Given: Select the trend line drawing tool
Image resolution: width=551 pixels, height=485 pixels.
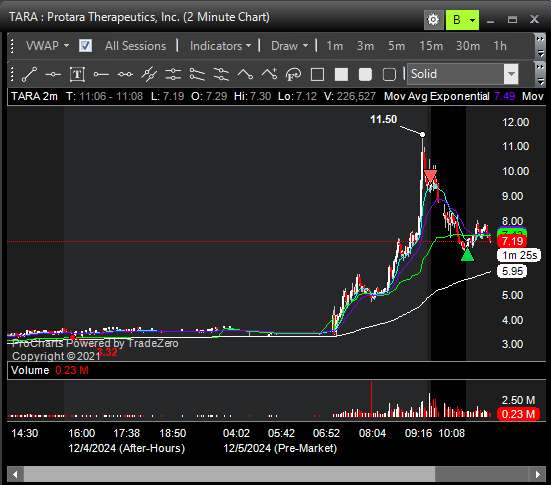Looking at the screenshot, I should tap(30, 74).
